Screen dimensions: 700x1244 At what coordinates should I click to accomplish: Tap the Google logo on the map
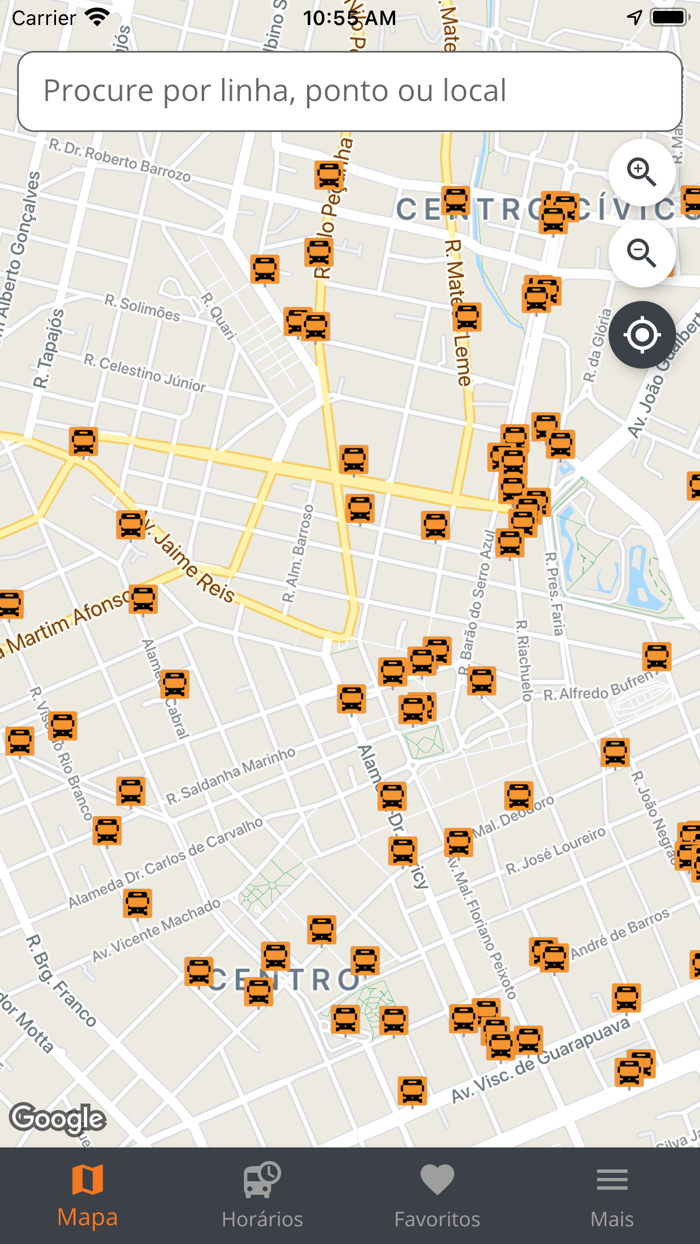click(x=57, y=1119)
